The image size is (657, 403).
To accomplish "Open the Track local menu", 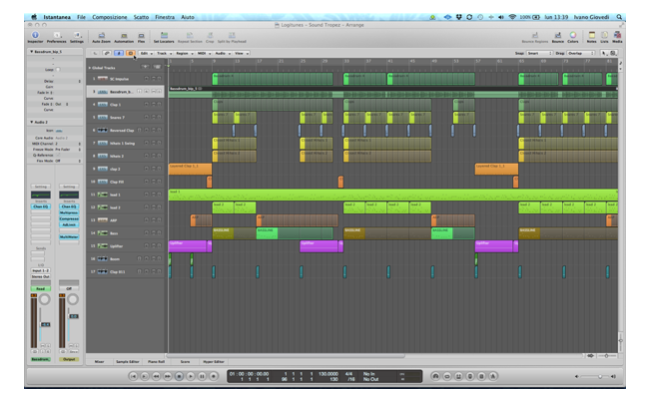I will point(164,53).
